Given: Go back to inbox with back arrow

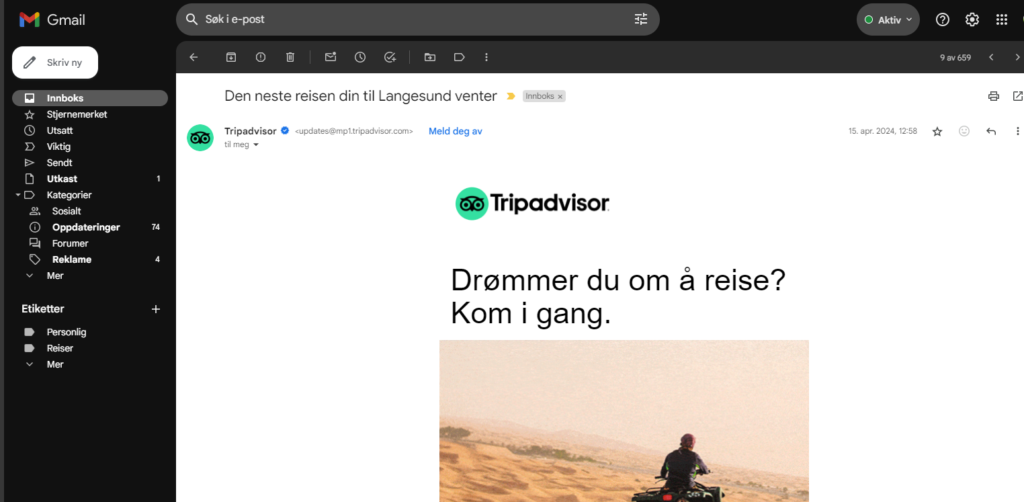Looking at the screenshot, I should tap(194, 57).
